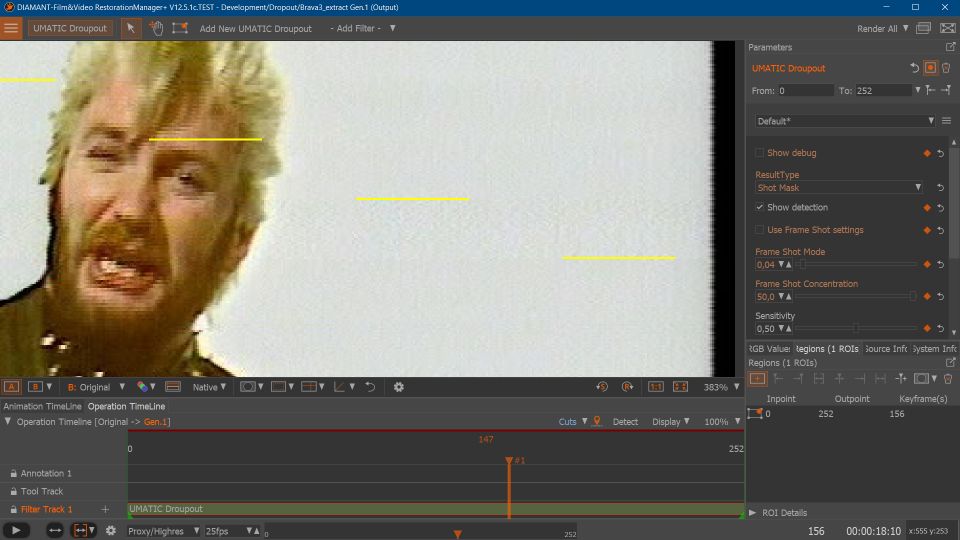The width and height of the screenshot is (960, 540).
Task: Open the frame range dropdown arrow
Action: (917, 90)
